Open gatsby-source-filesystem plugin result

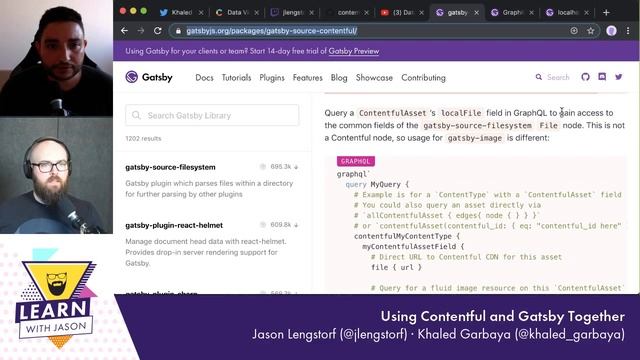tap(170, 167)
